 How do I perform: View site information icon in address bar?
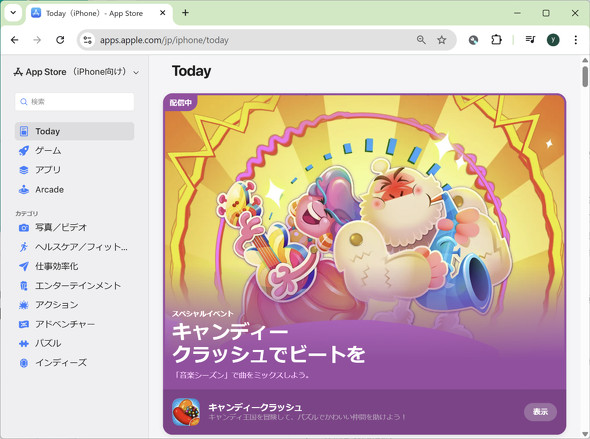pyautogui.click(x=88, y=40)
